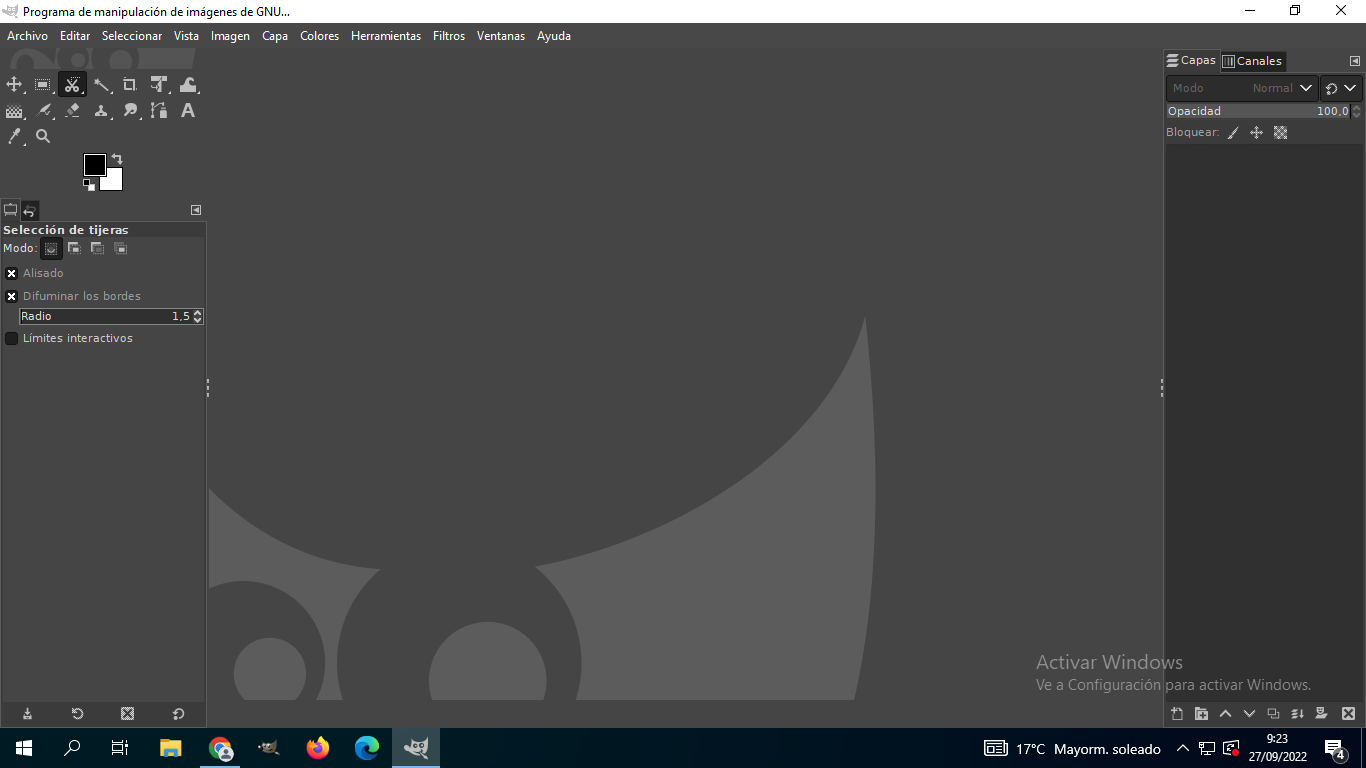Select the Eraser tool
The height and width of the screenshot is (768, 1366).
point(72,111)
